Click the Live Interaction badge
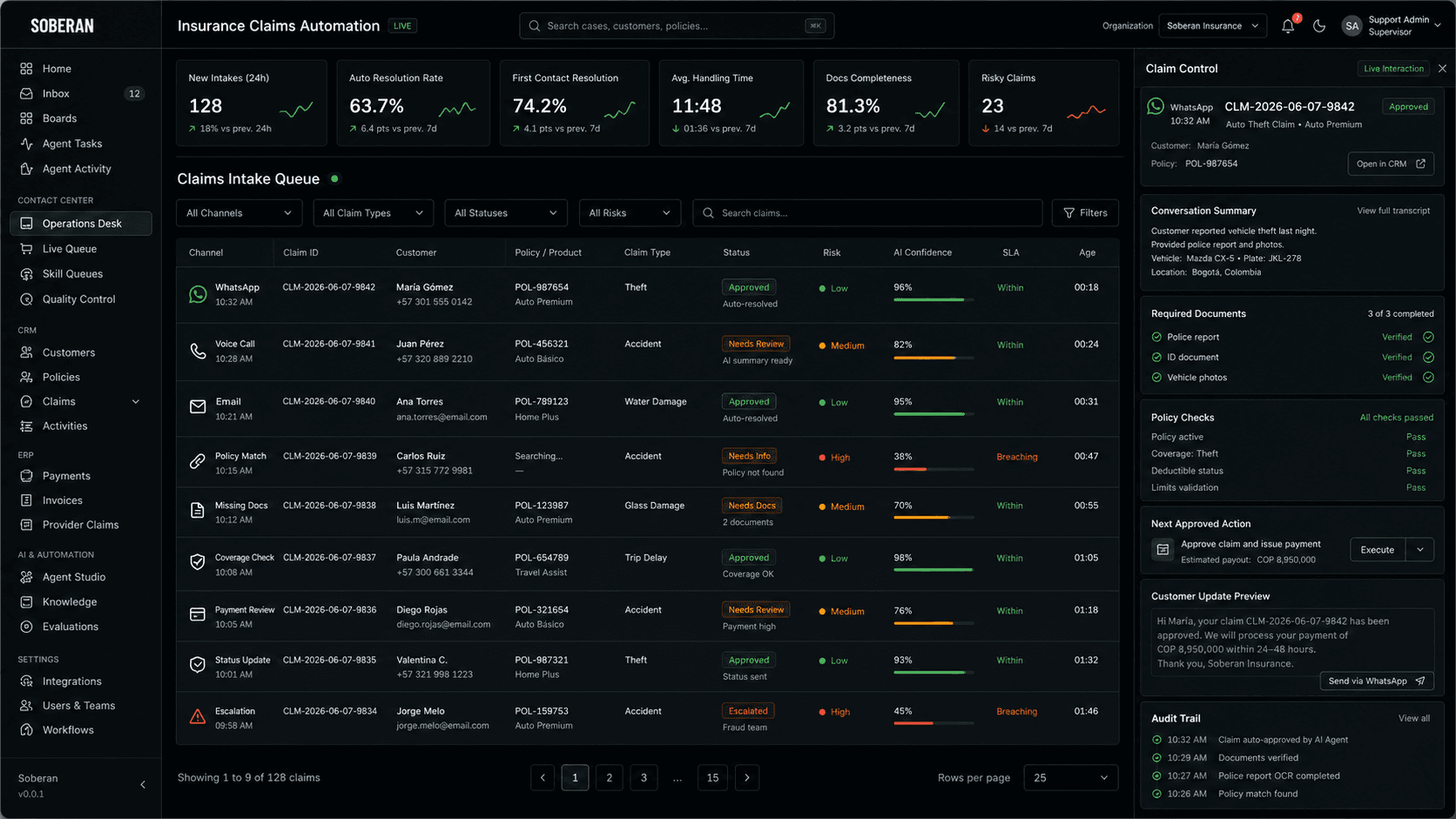This screenshot has height=819, width=1456. [1393, 69]
